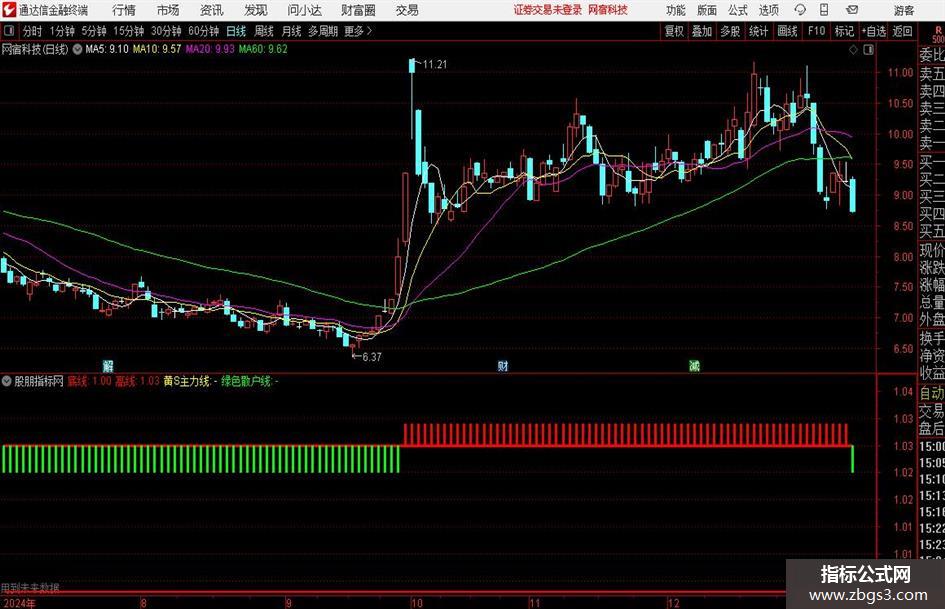Open the 行情 menu
This screenshot has height=609, width=945.
coord(124,10)
